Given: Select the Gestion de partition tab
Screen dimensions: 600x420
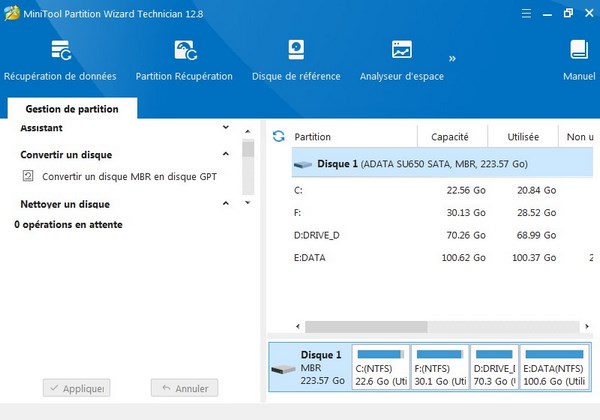Looking at the screenshot, I should click(x=72, y=109).
